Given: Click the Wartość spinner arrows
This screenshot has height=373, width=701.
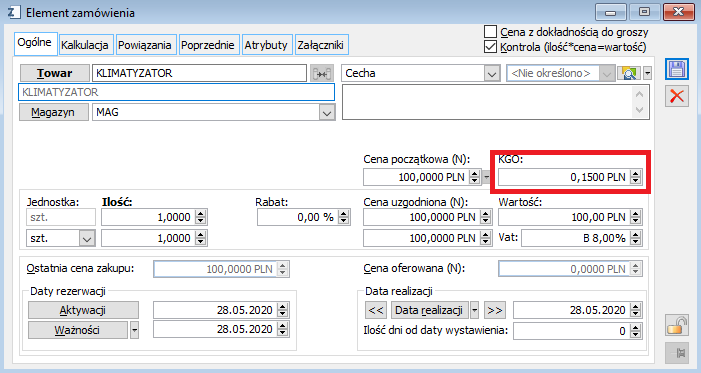Looking at the screenshot, I should pyautogui.click(x=635, y=217).
